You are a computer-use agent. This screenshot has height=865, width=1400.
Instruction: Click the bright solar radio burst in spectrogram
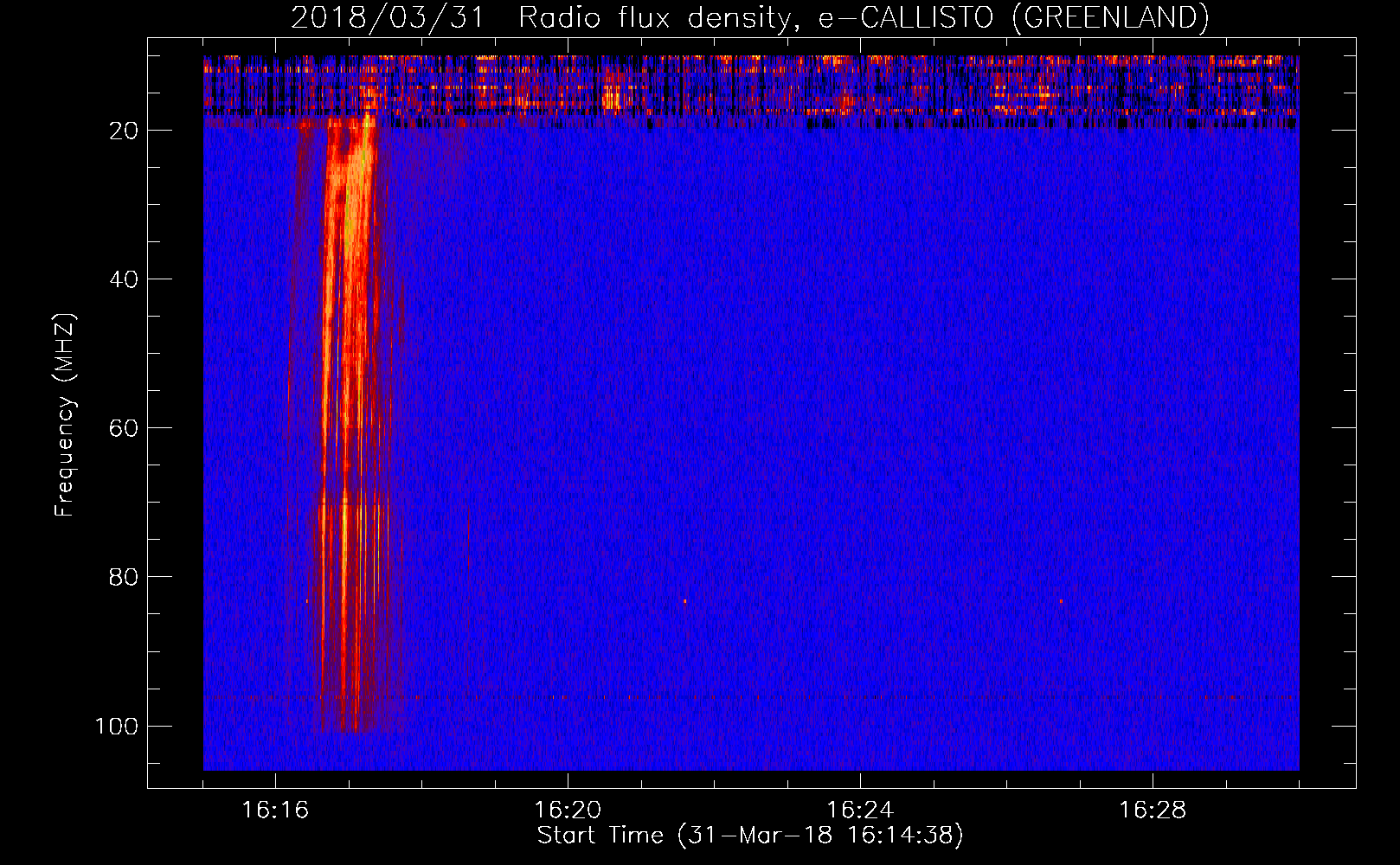pyautogui.click(x=348, y=424)
